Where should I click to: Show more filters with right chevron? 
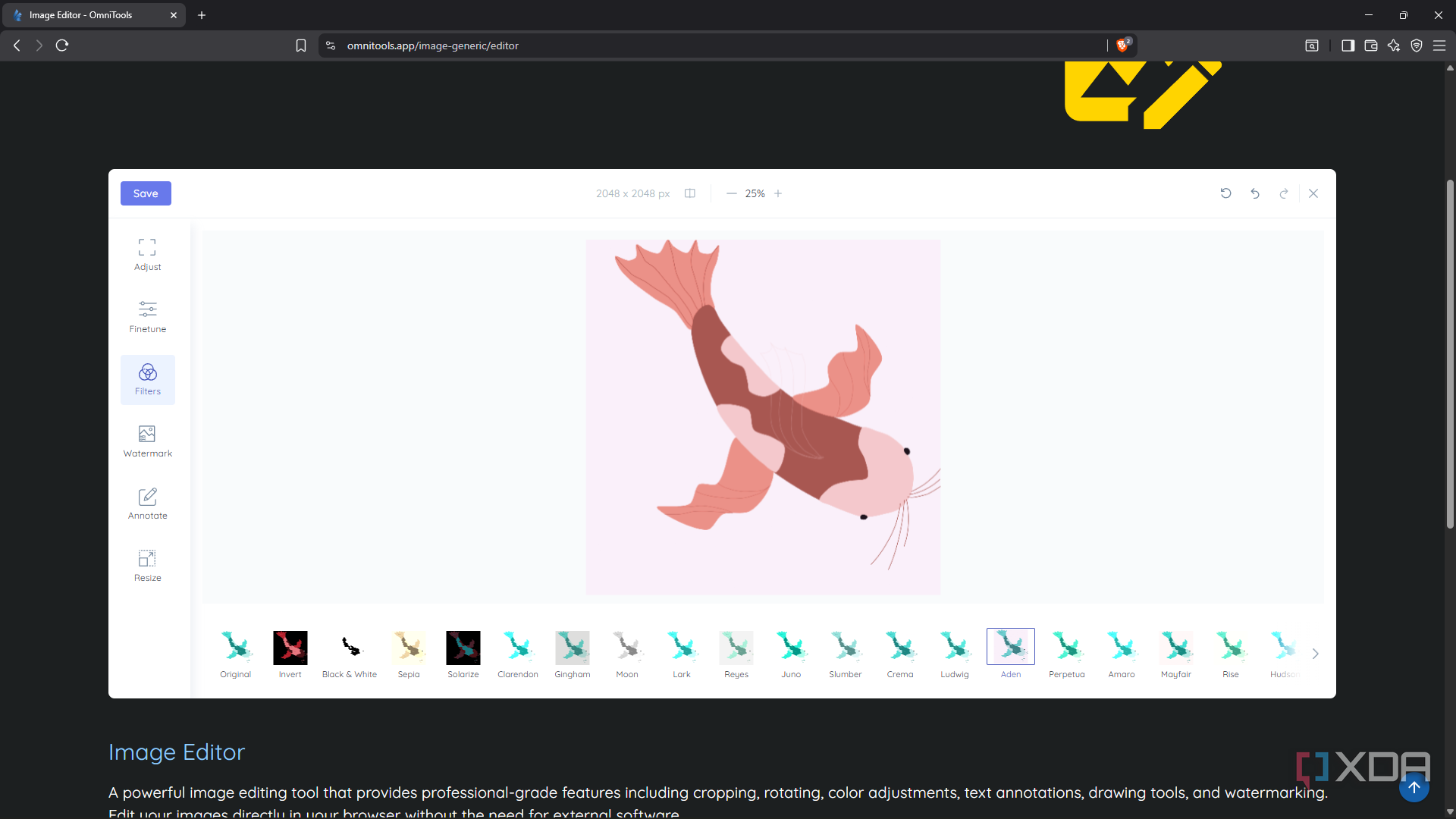coord(1316,654)
